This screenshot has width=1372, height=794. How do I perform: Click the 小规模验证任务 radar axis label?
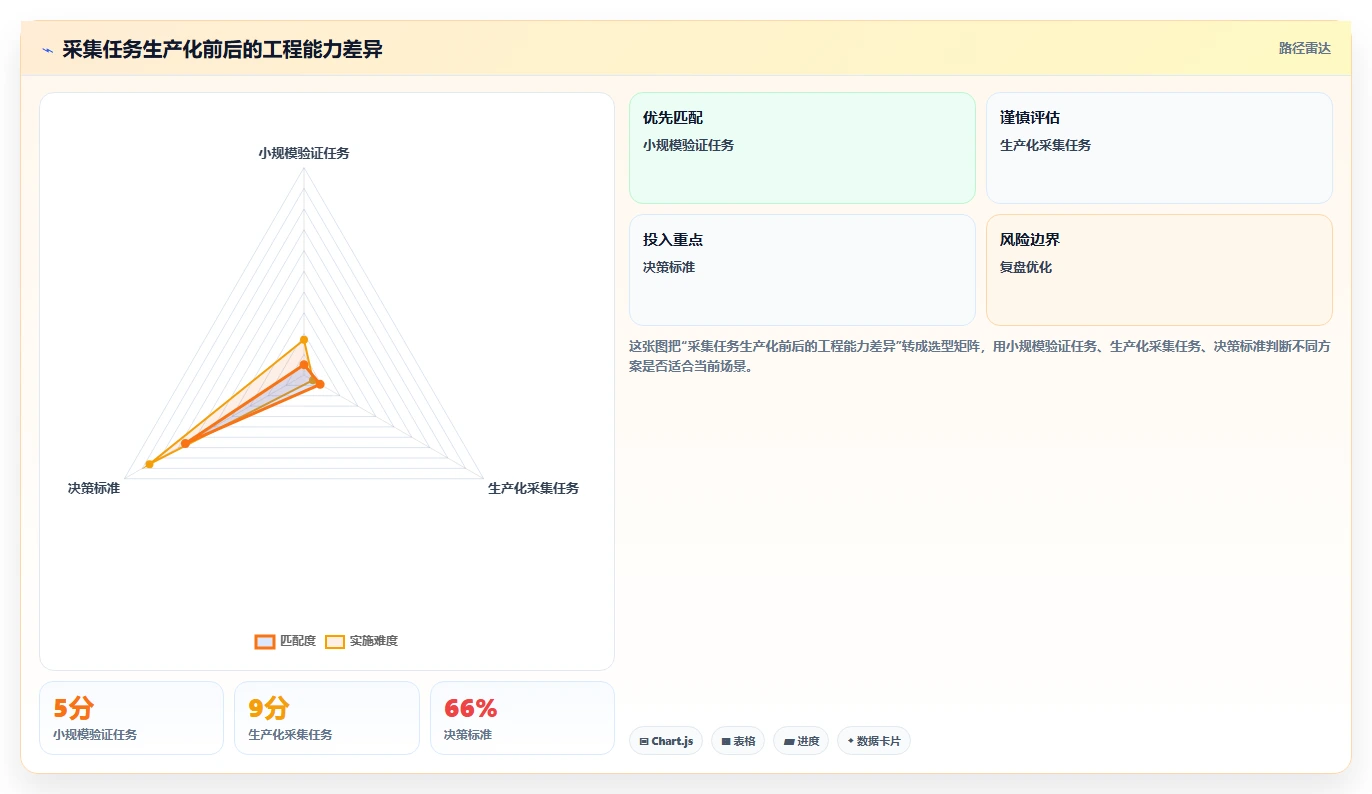(304, 153)
